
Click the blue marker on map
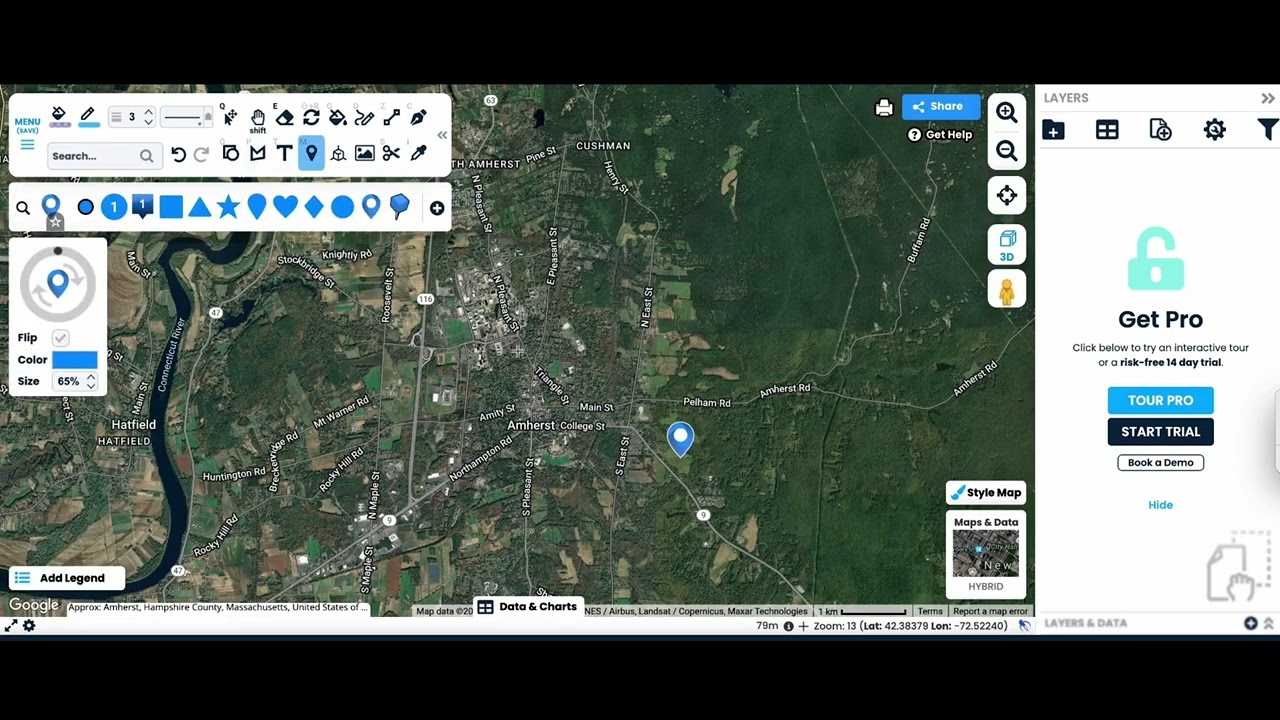point(680,439)
